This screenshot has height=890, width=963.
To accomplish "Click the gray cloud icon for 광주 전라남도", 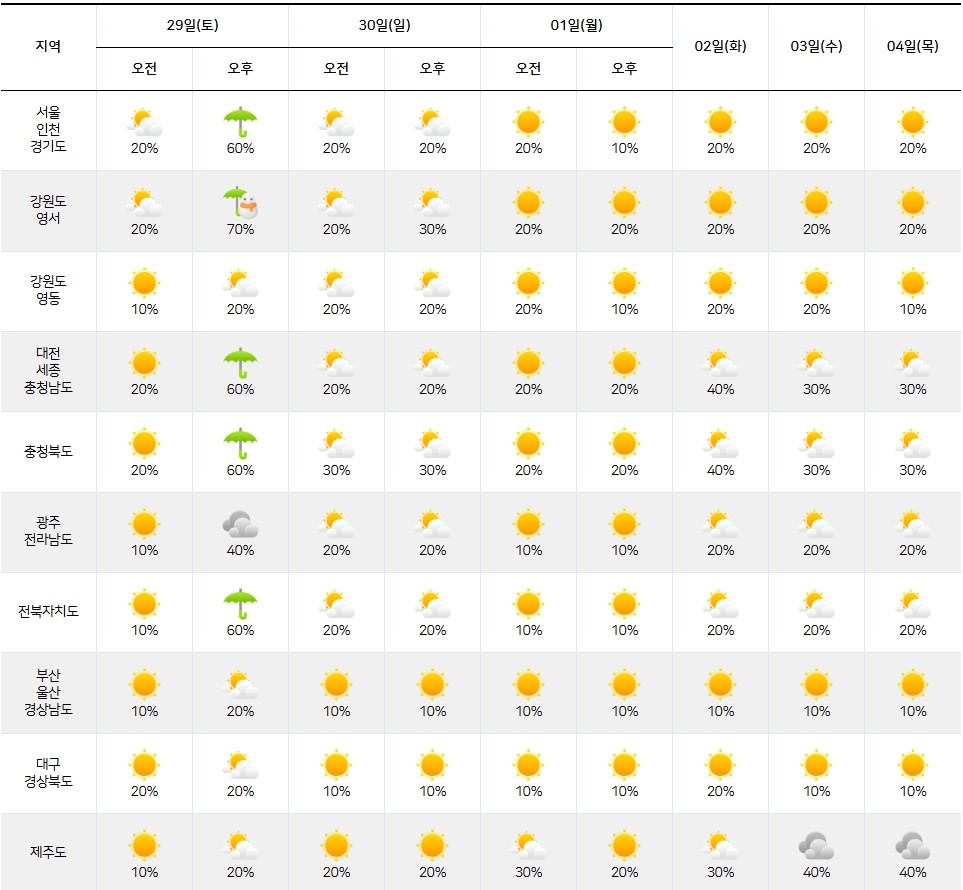I will (x=240, y=524).
